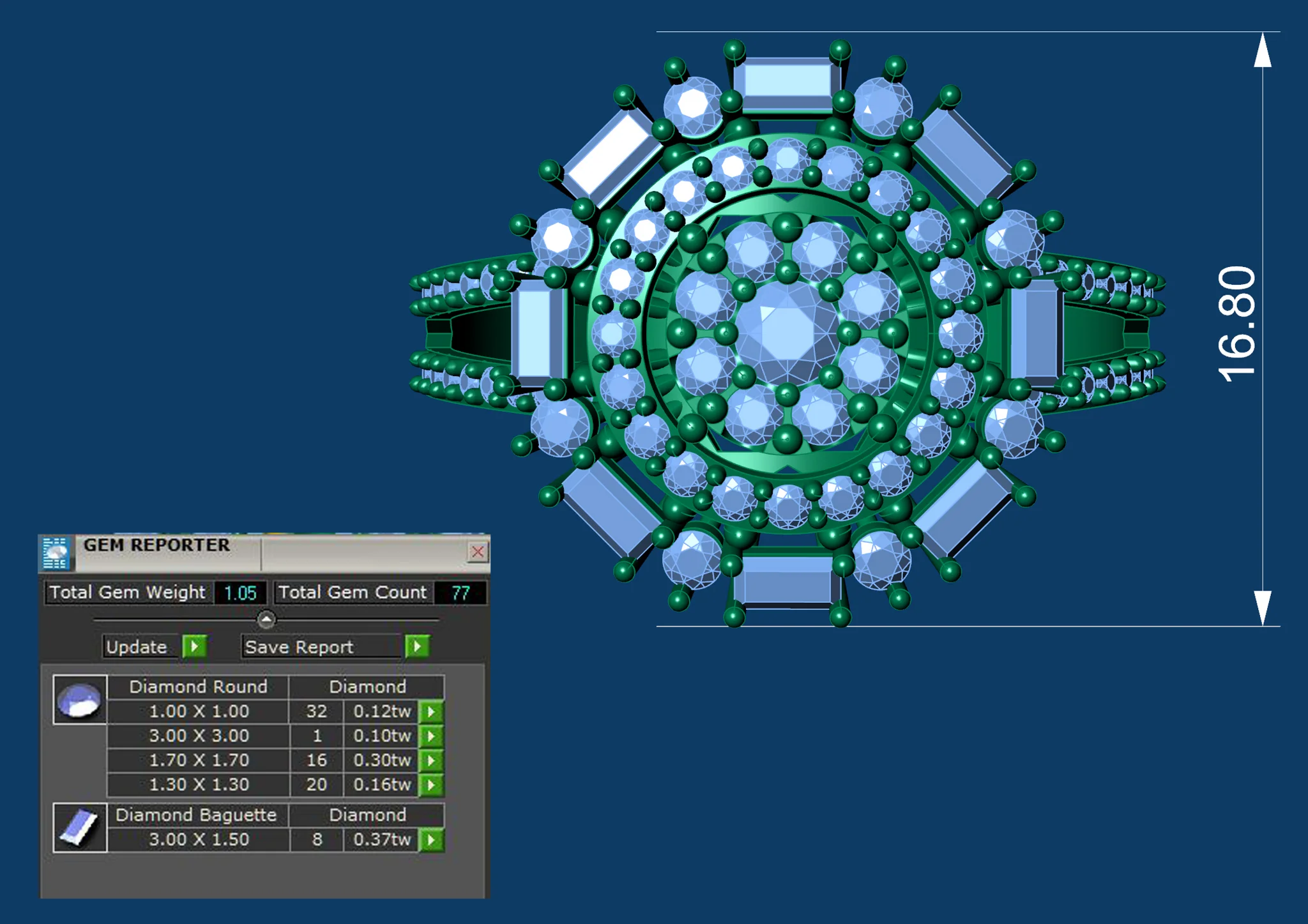Click the 3.00 X 3.00 size cell

(x=199, y=736)
